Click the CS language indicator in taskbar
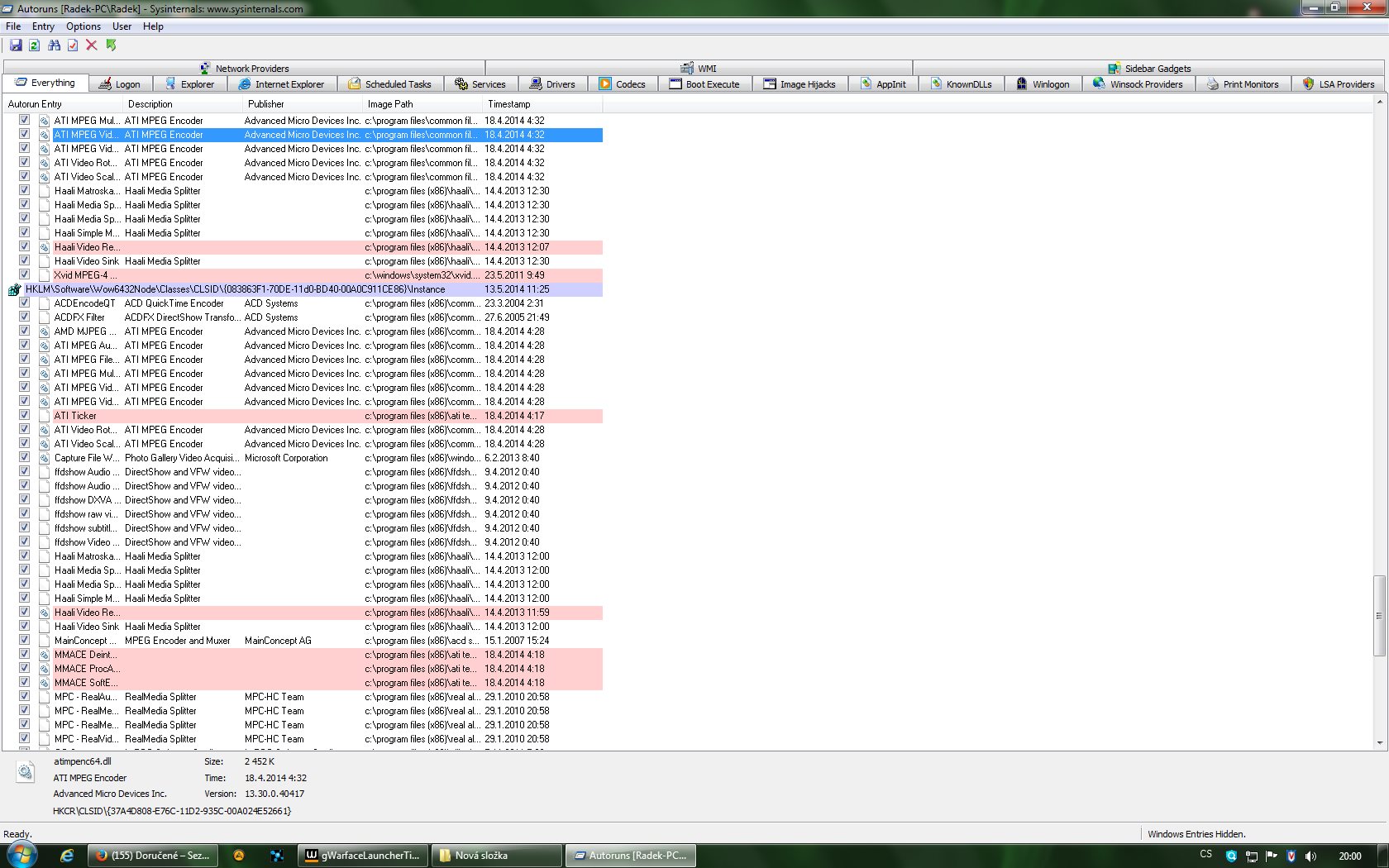This screenshot has width=1389, height=868. [1205, 855]
